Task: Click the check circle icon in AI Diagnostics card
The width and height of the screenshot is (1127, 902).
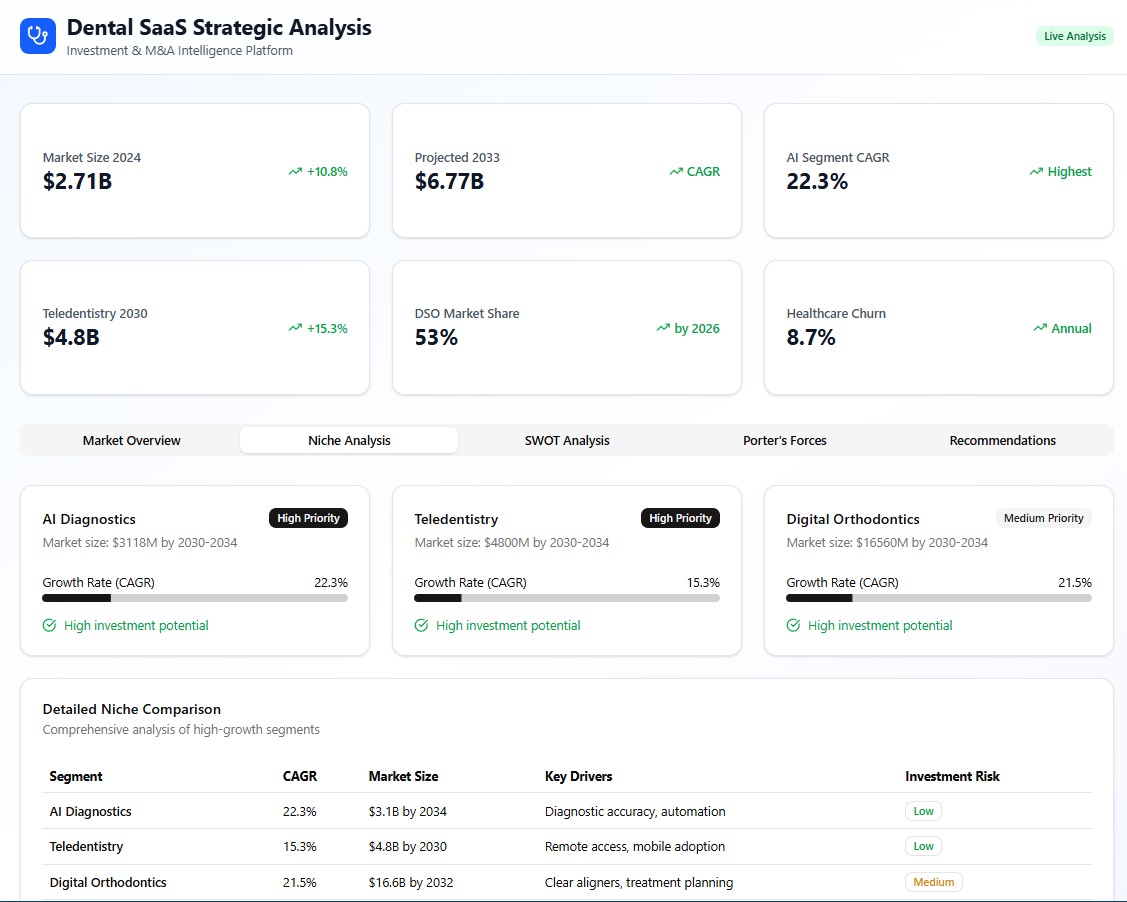Action: tap(50, 626)
